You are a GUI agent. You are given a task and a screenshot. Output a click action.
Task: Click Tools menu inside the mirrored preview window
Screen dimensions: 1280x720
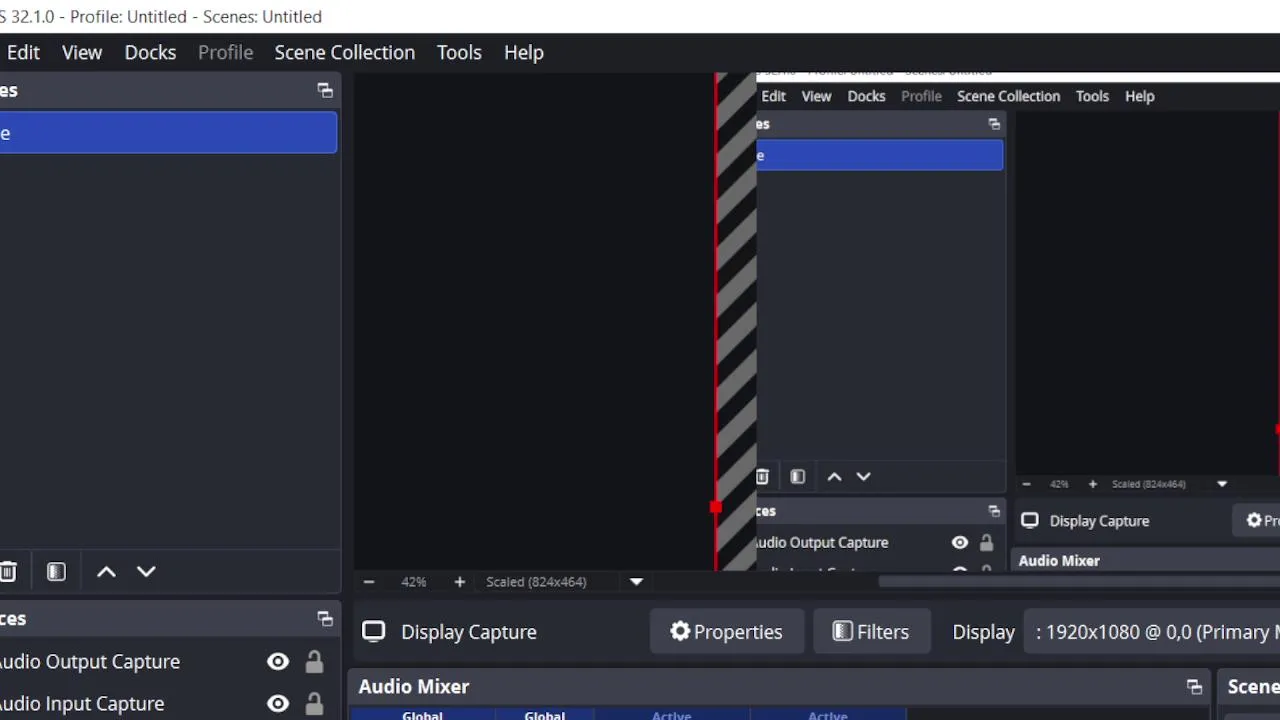1092,96
